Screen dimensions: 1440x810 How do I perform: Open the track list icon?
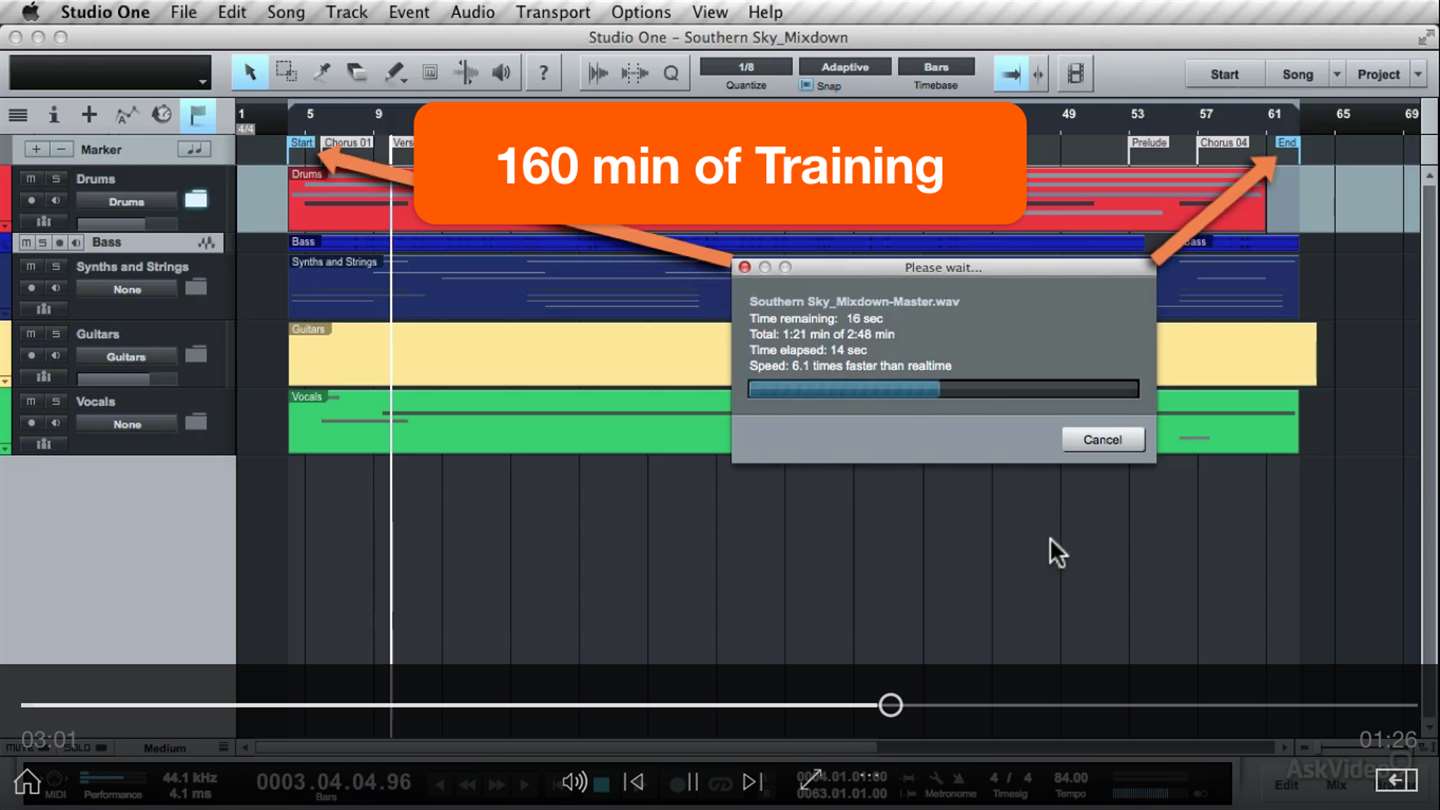tap(18, 115)
